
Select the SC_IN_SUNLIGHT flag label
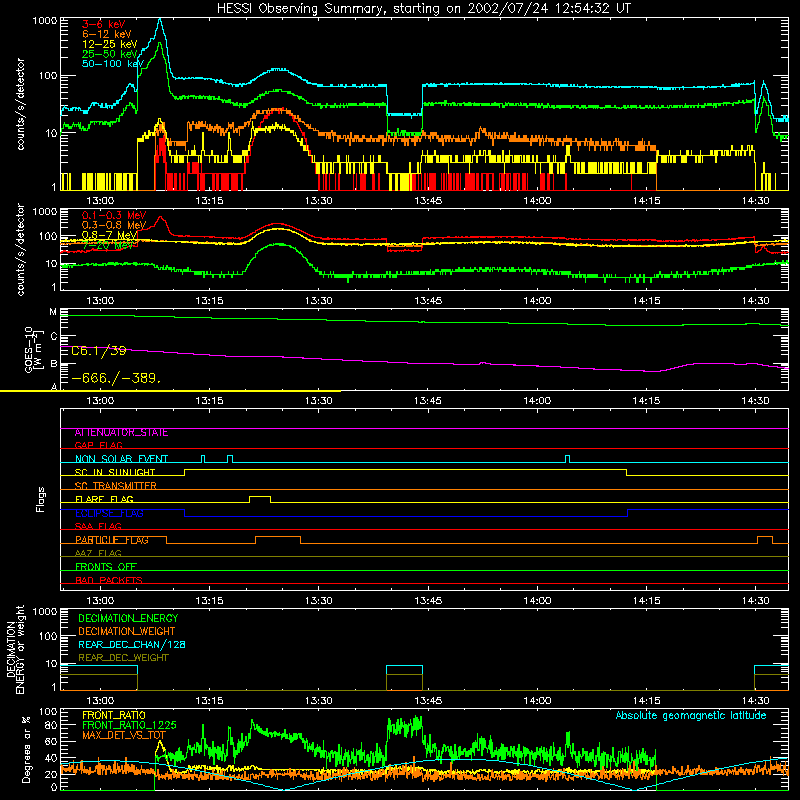pos(115,472)
